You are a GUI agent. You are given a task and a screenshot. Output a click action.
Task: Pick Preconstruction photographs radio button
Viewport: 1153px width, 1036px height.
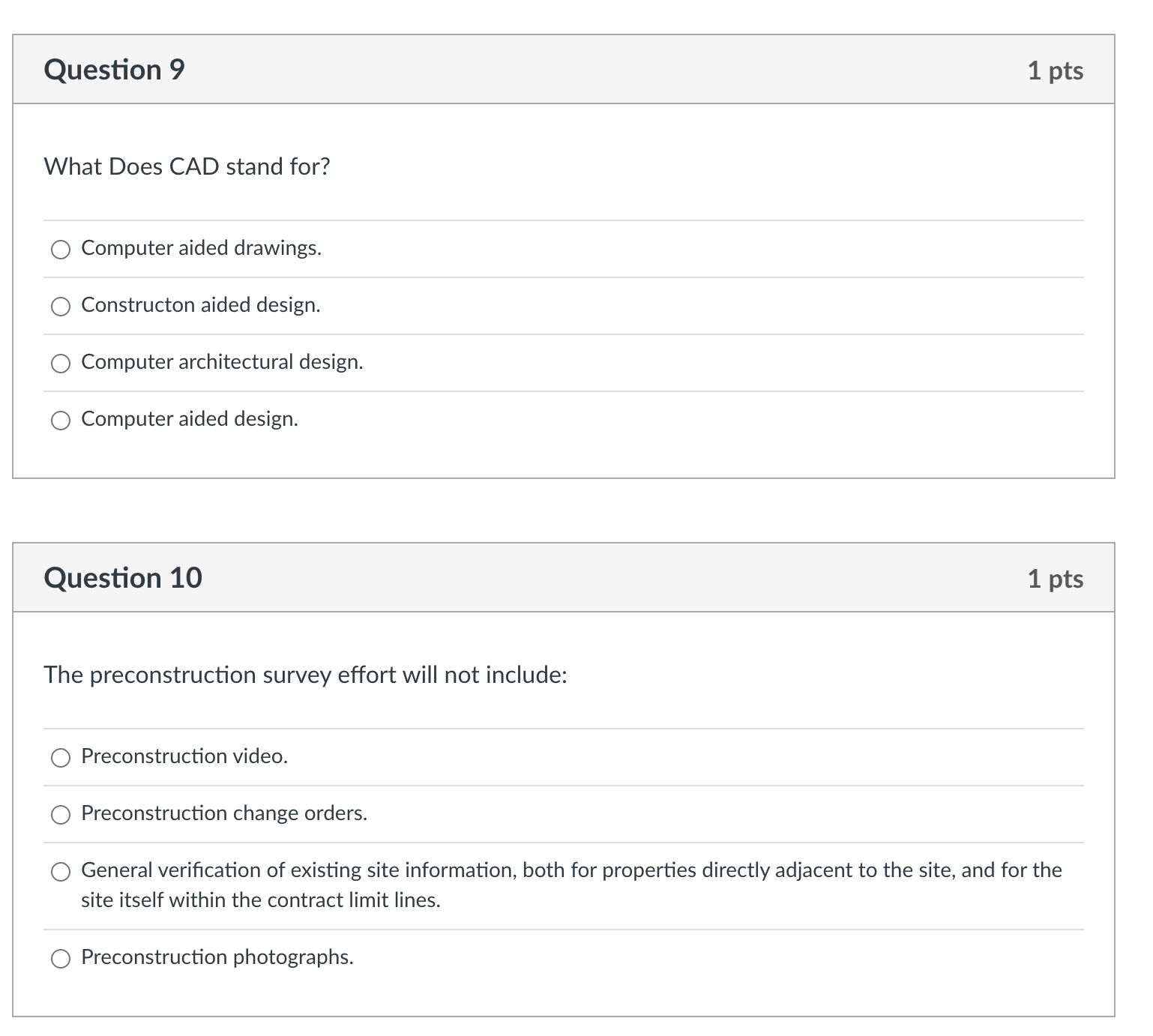coord(61,959)
